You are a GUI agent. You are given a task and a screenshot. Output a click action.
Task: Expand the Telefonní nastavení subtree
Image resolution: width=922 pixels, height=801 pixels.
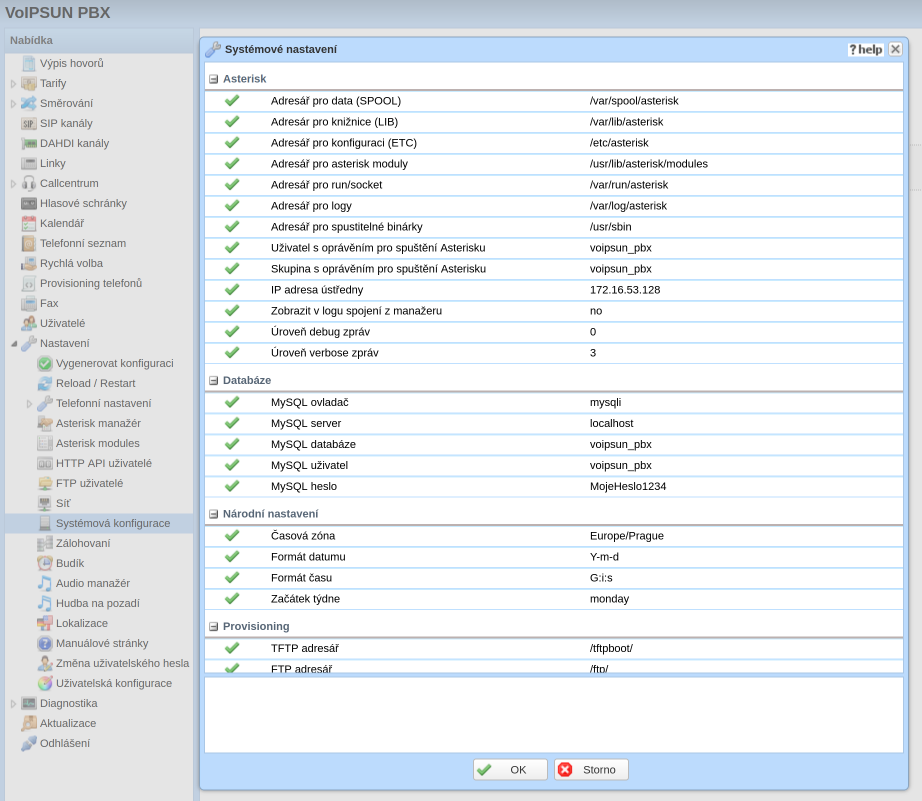pyautogui.click(x=29, y=403)
